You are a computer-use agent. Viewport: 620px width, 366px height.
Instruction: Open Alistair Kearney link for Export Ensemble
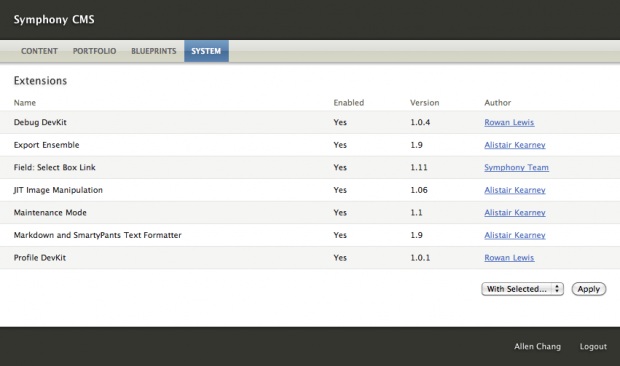tap(515, 145)
